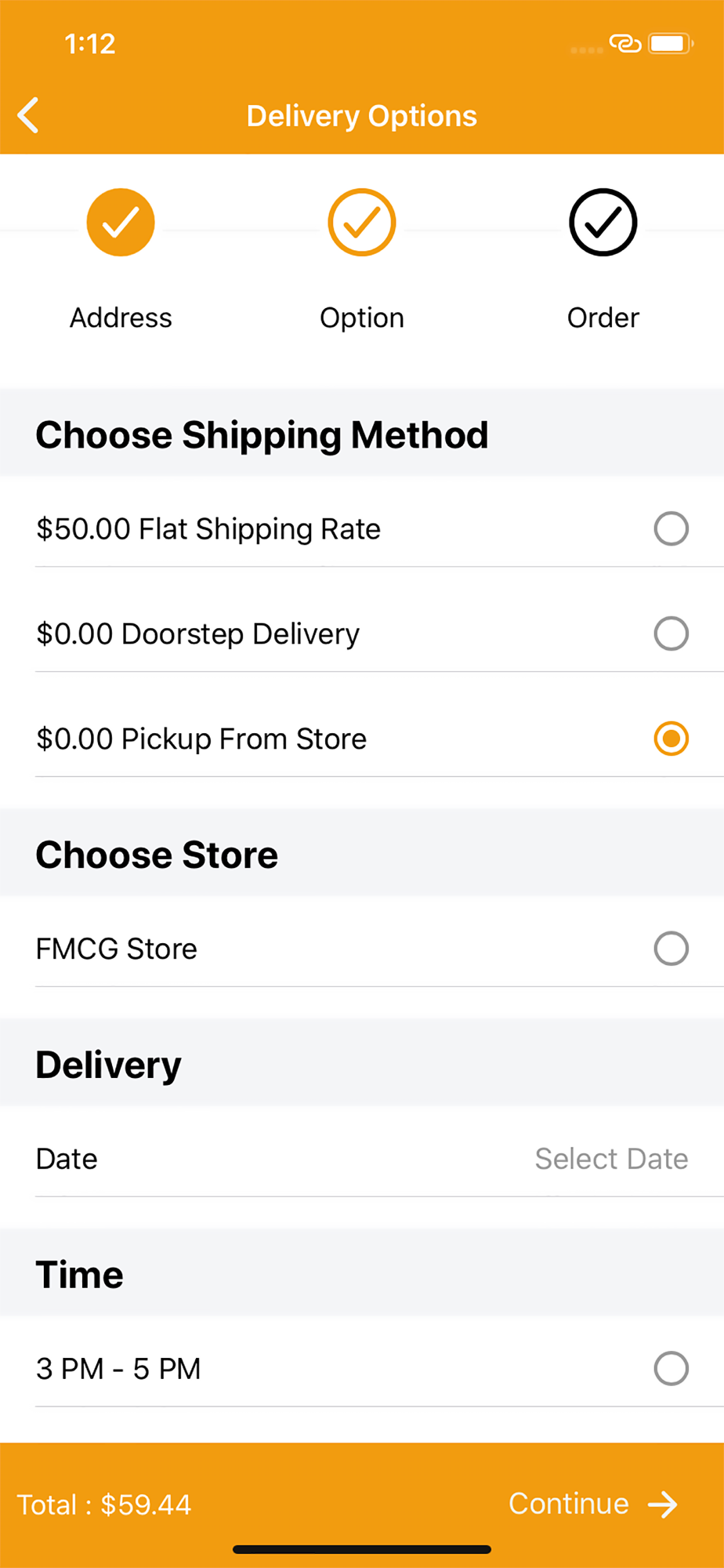Image resolution: width=724 pixels, height=1568 pixels.
Task: Tap the Option step checkmark circle
Action: (362, 223)
